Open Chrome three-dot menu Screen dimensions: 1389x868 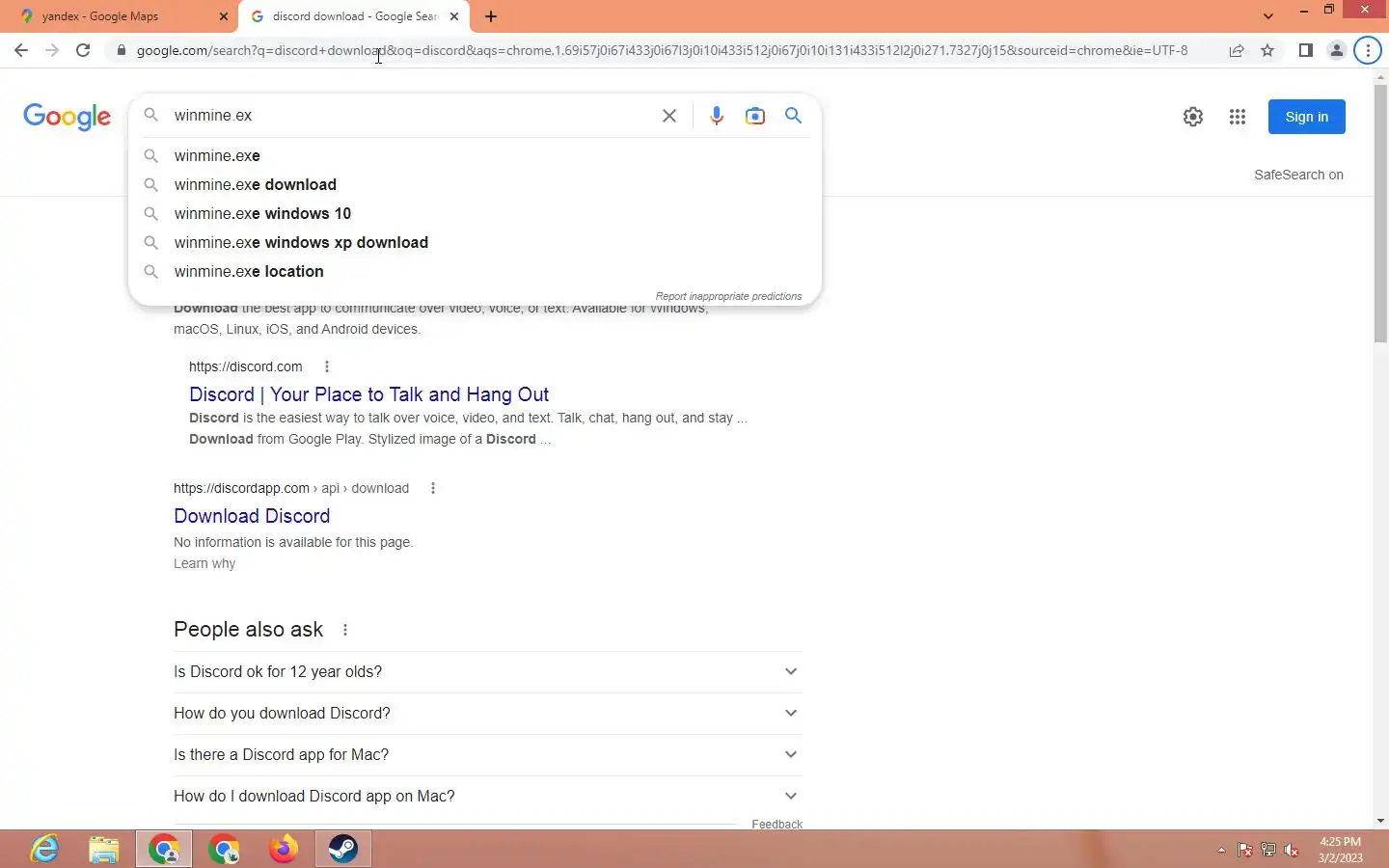click(1368, 50)
